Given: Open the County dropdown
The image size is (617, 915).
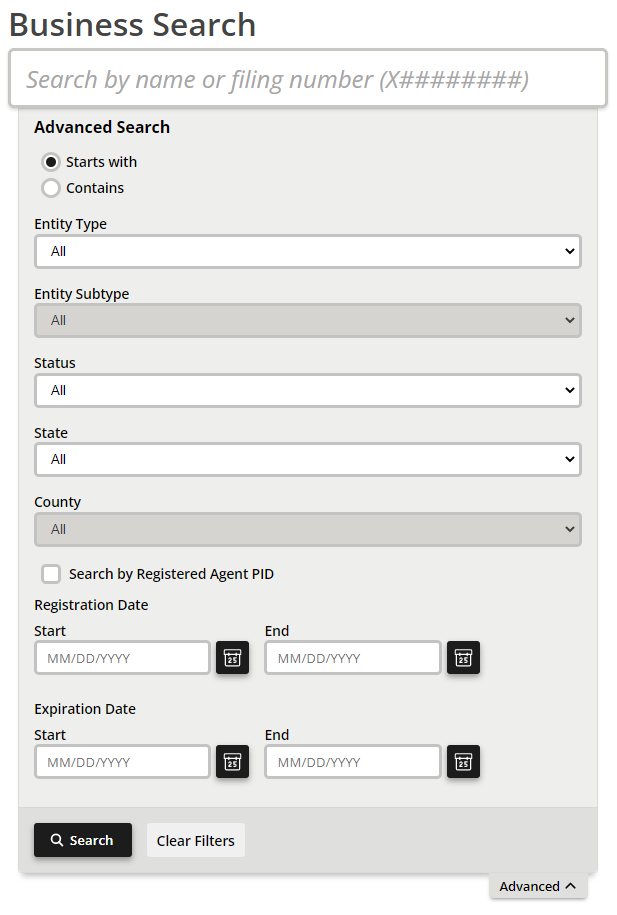Looking at the screenshot, I should point(307,529).
